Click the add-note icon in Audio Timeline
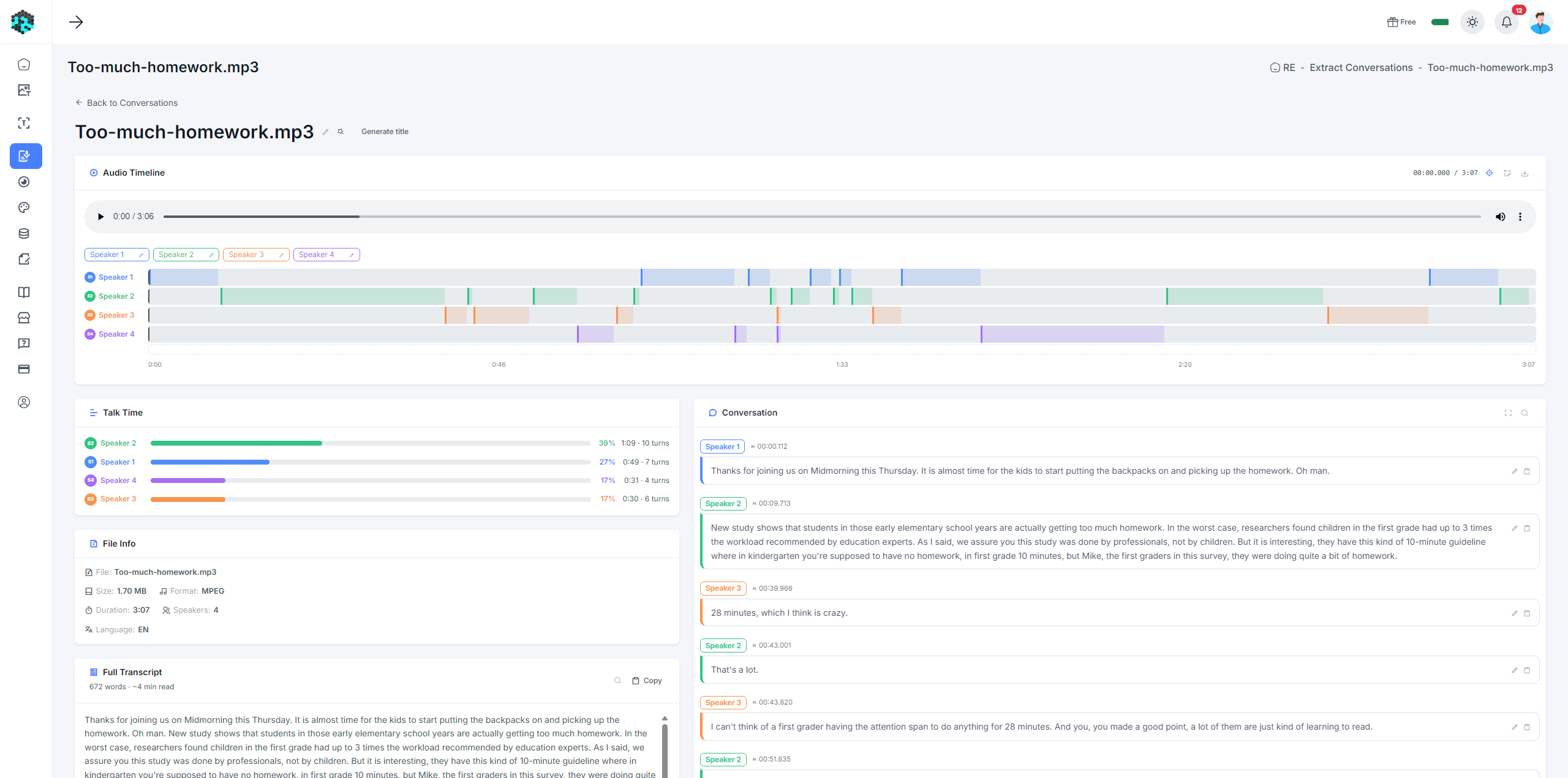This screenshot has height=778, width=1568. coord(1507,173)
